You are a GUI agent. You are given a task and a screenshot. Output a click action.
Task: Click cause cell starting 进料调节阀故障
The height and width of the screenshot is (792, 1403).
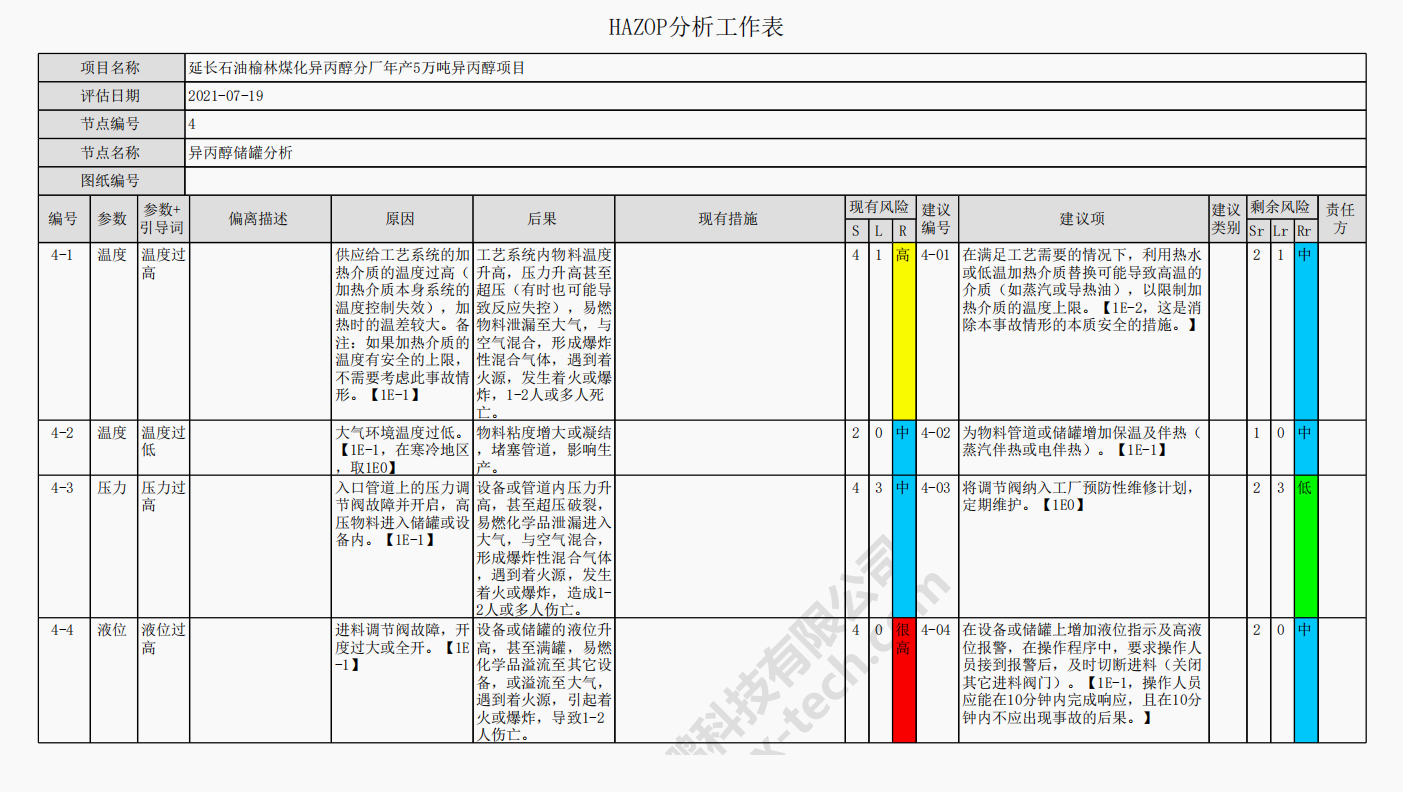click(x=402, y=680)
